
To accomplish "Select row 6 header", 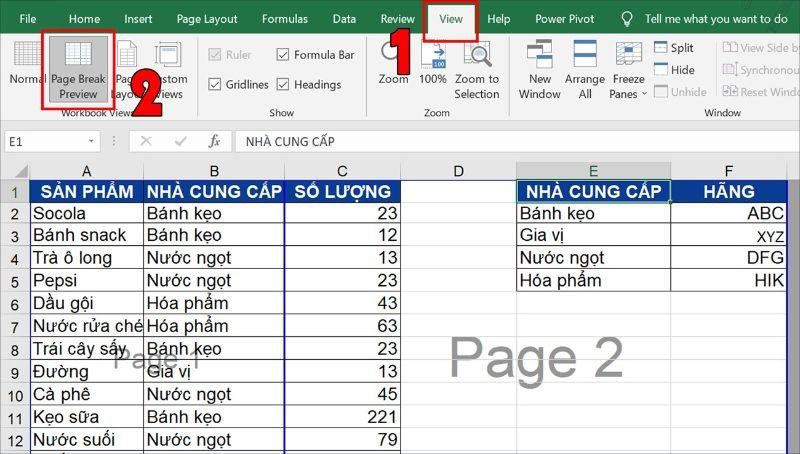I will [15, 304].
